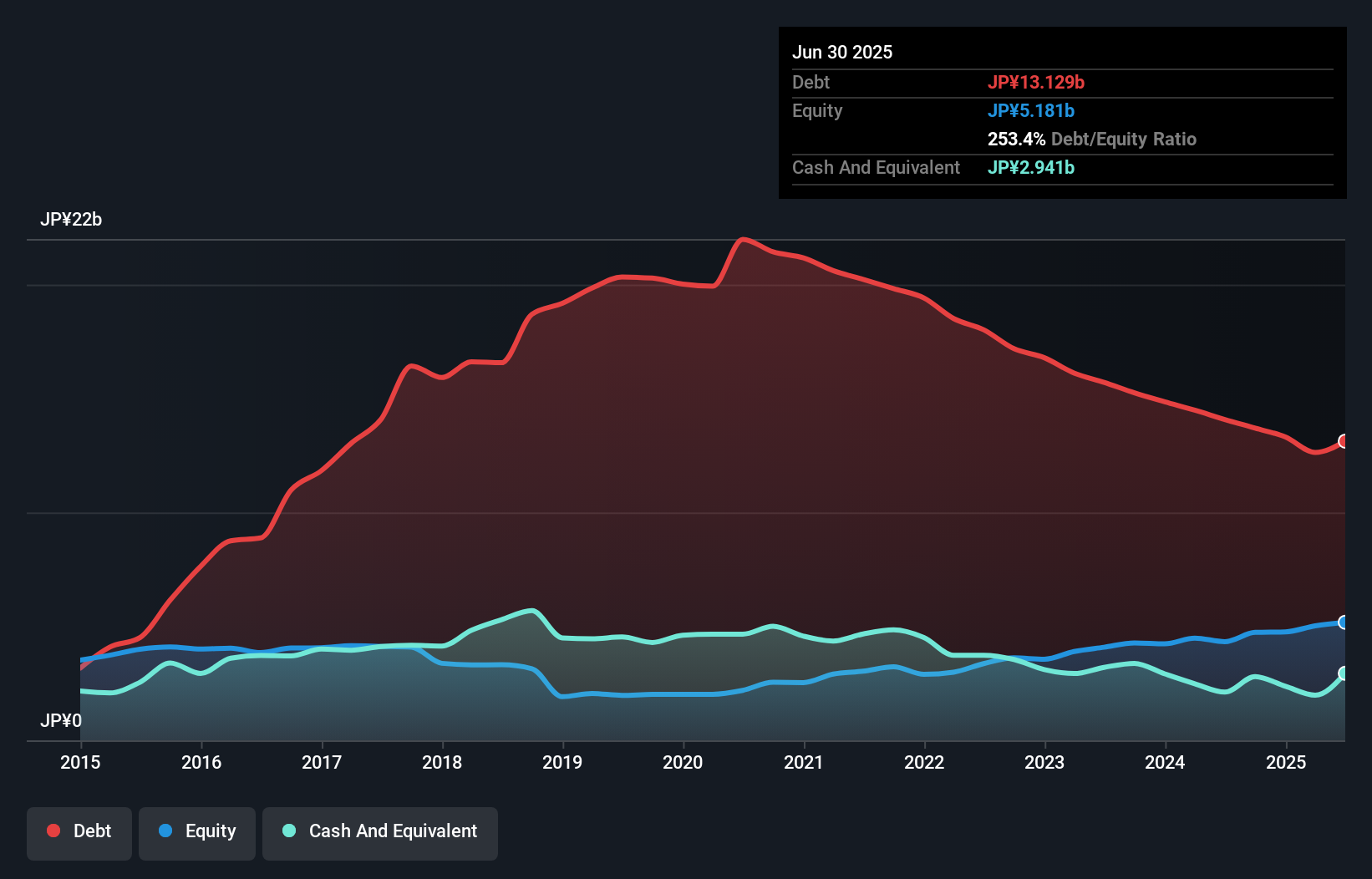Image resolution: width=1372 pixels, height=879 pixels.
Task: Select the 2020 year label
Action: tap(683, 762)
